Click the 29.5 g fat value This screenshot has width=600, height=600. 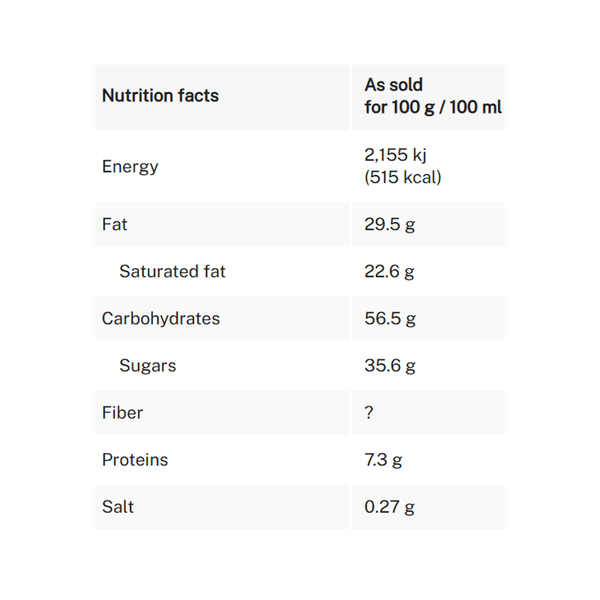[390, 224]
